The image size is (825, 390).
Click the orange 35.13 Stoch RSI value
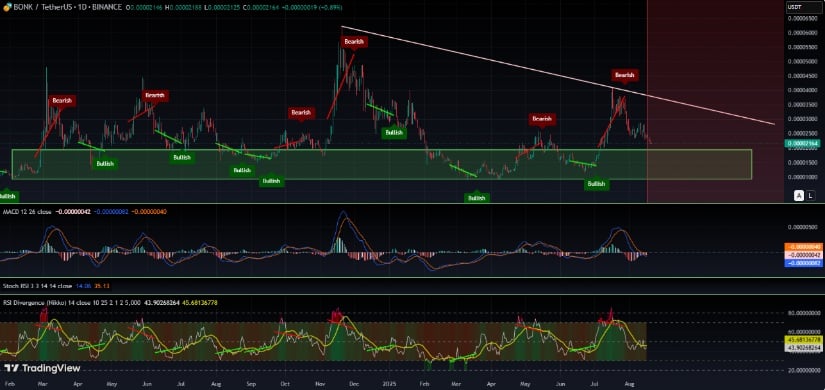tap(102, 286)
